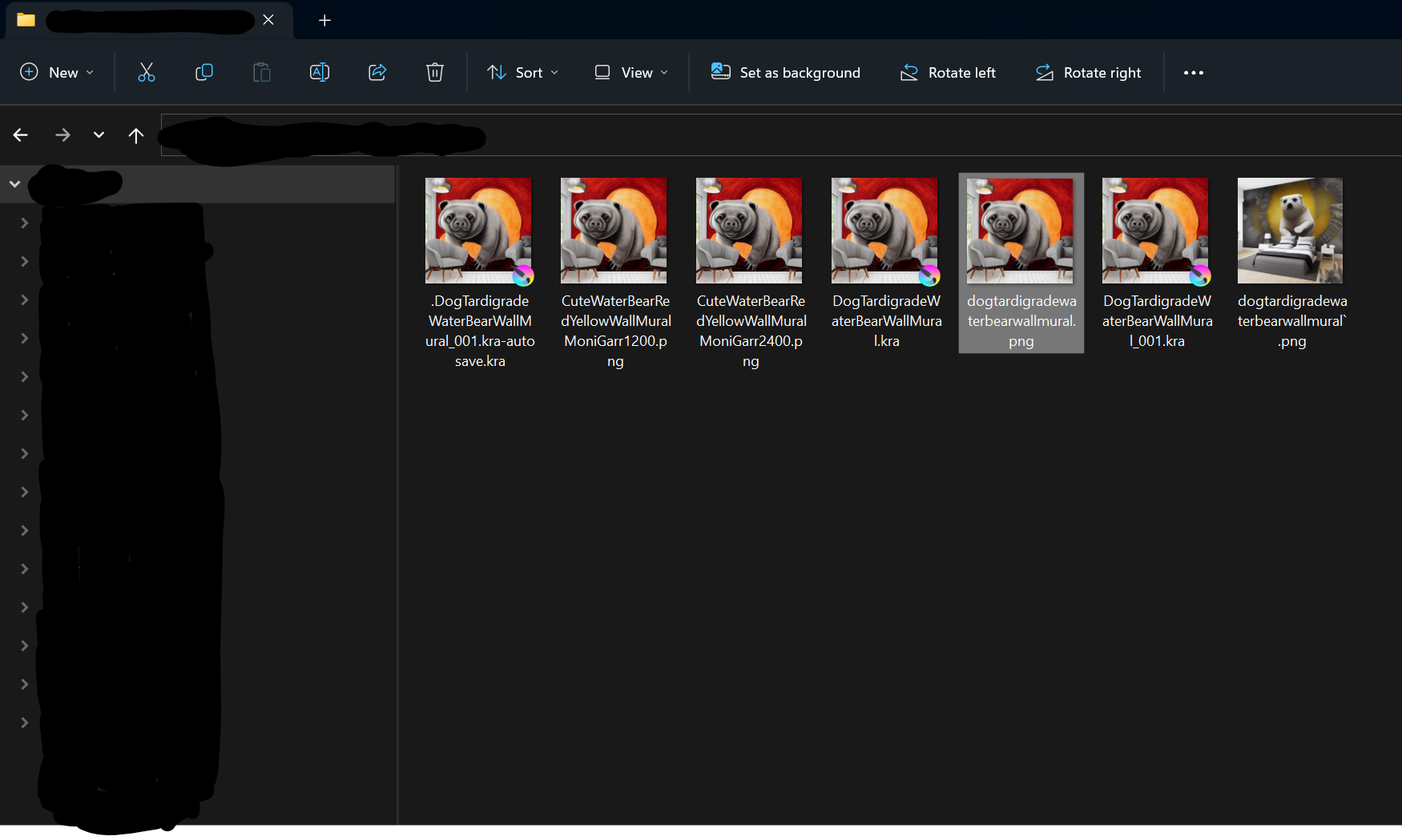Go up one folder level arrow
The height and width of the screenshot is (840, 1402).
(136, 135)
